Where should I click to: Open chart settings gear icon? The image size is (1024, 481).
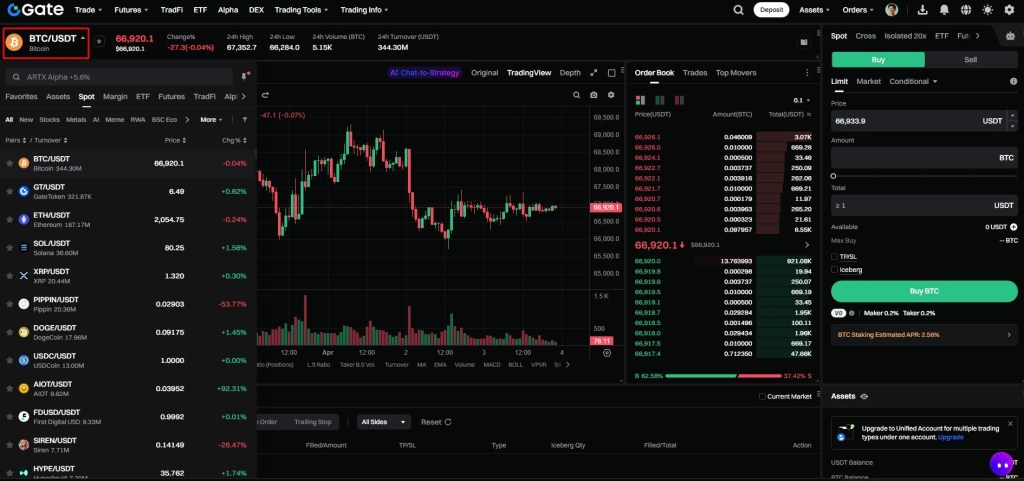pyautogui.click(x=611, y=95)
